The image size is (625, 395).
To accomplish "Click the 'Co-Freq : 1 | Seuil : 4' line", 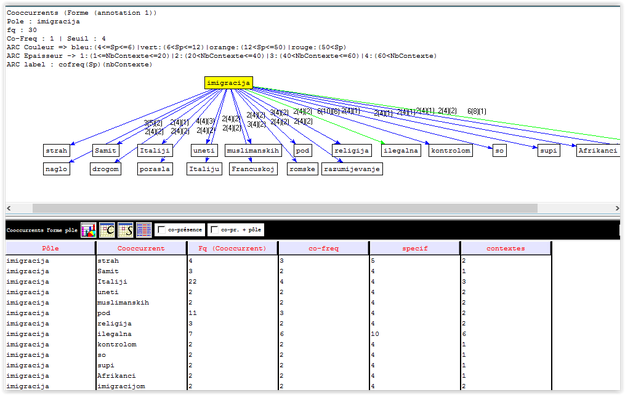I will (56, 39).
